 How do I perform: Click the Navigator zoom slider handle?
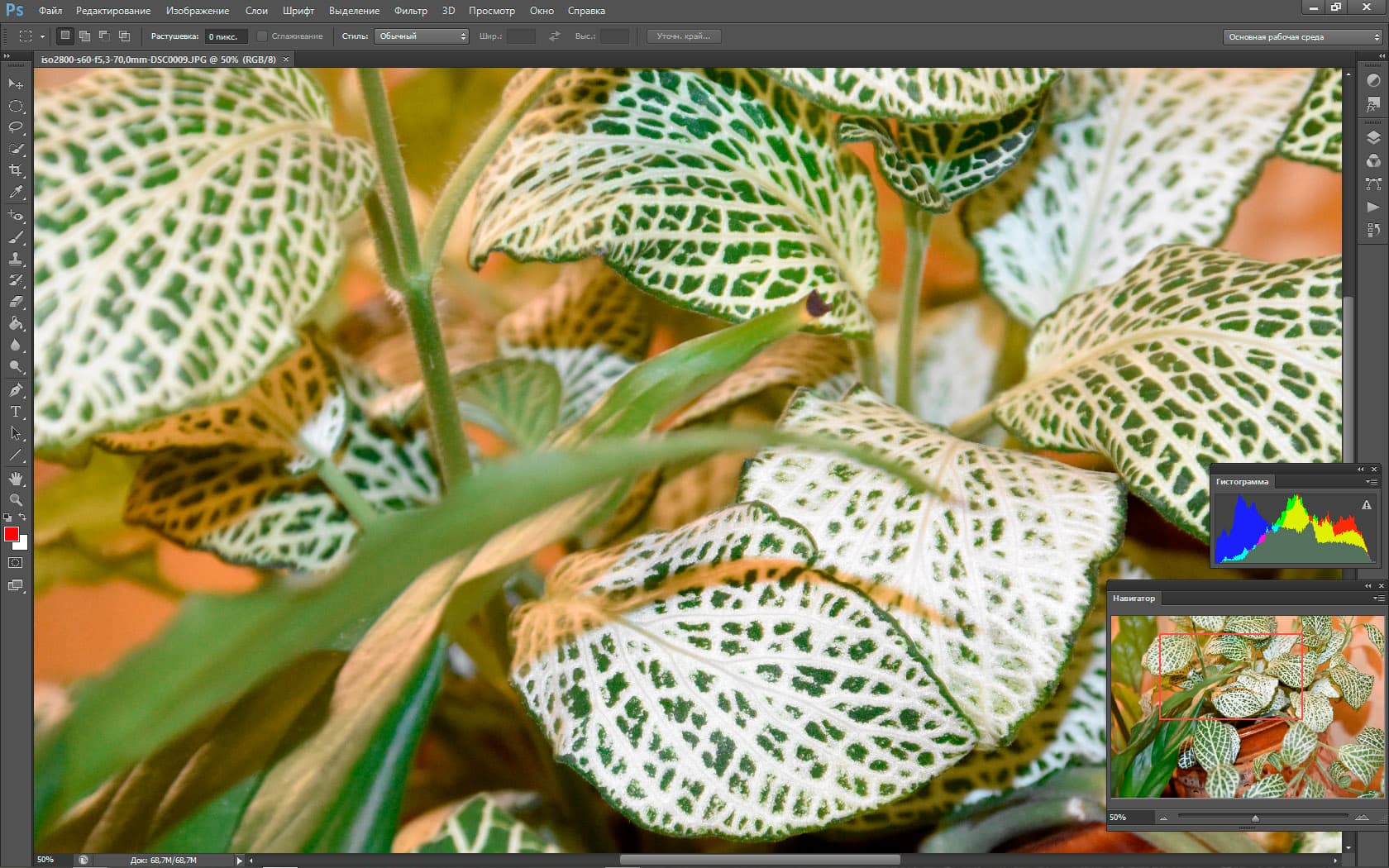1255,818
